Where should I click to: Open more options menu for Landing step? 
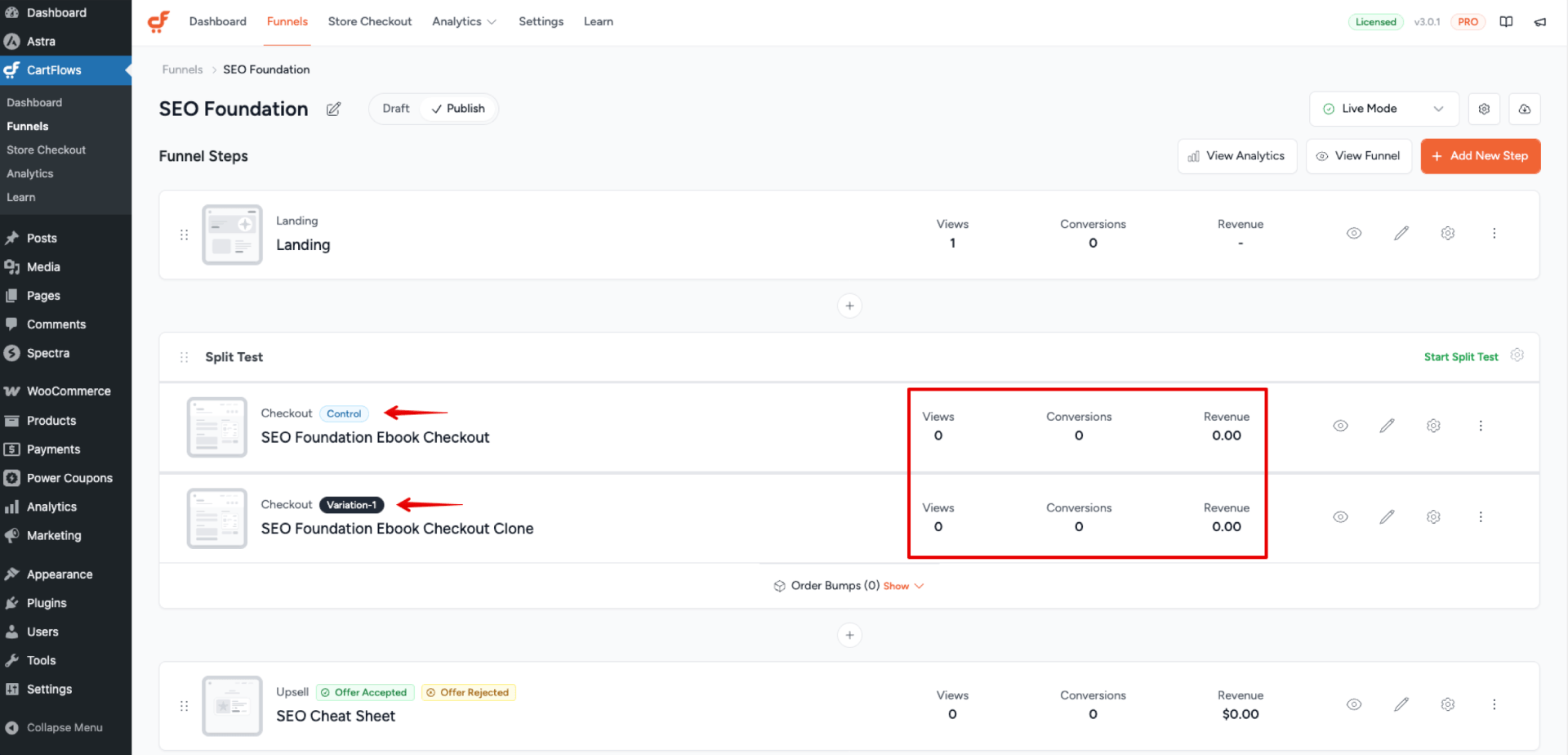click(x=1494, y=234)
